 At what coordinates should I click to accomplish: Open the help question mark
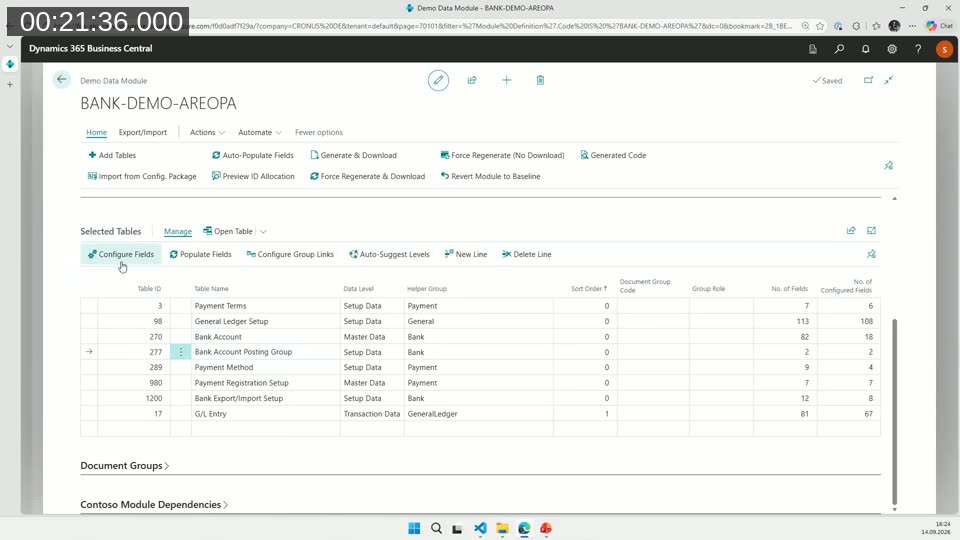click(x=918, y=49)
